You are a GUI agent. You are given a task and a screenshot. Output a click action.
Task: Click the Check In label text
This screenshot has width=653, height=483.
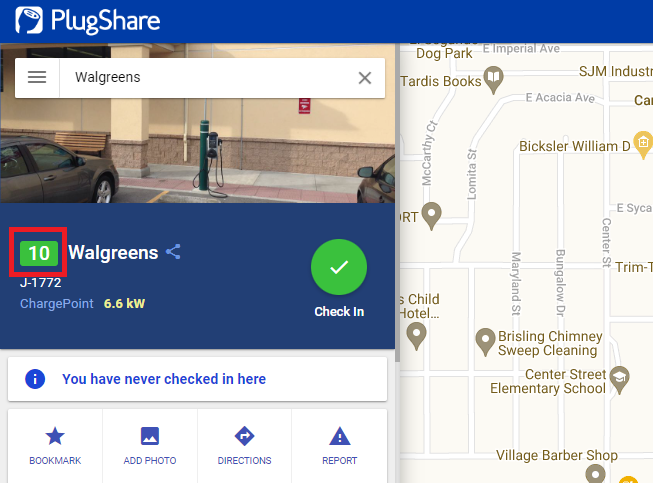[339, 311]
